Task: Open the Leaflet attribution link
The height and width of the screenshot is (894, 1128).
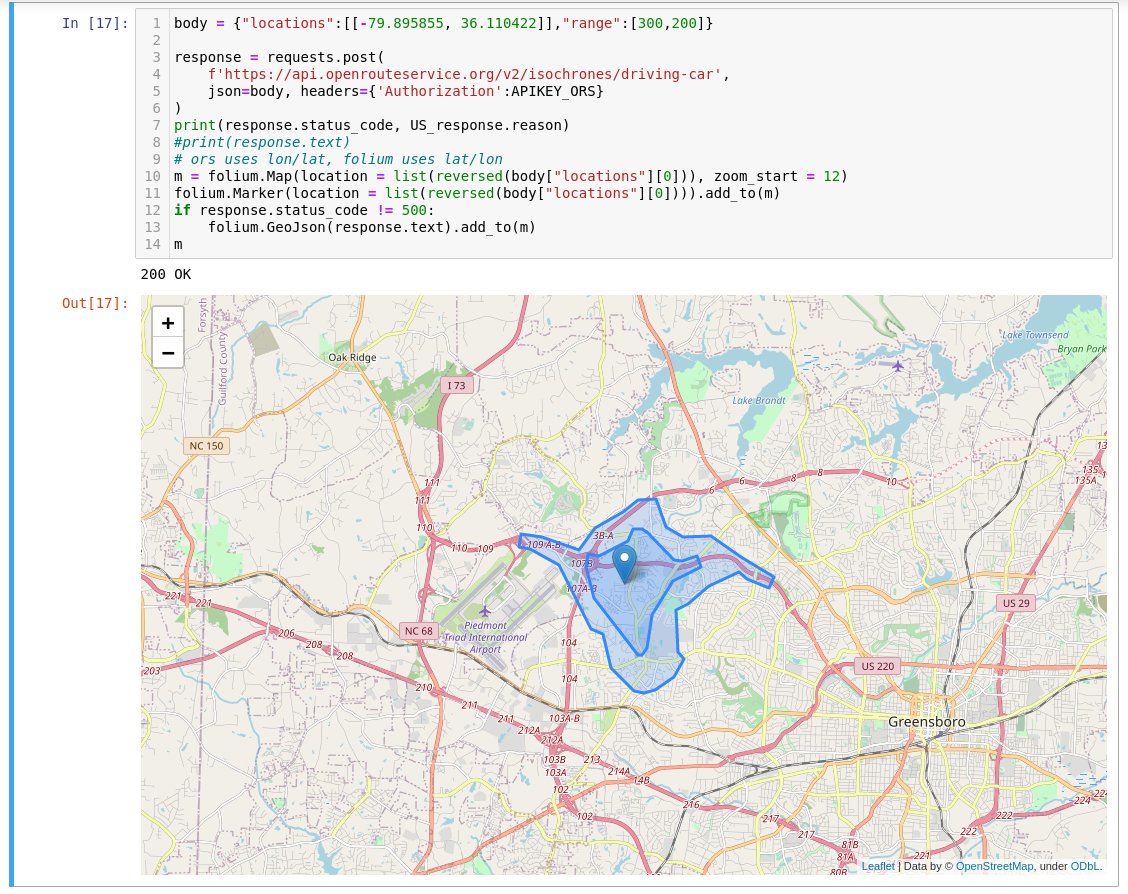Action: (878, 866)
